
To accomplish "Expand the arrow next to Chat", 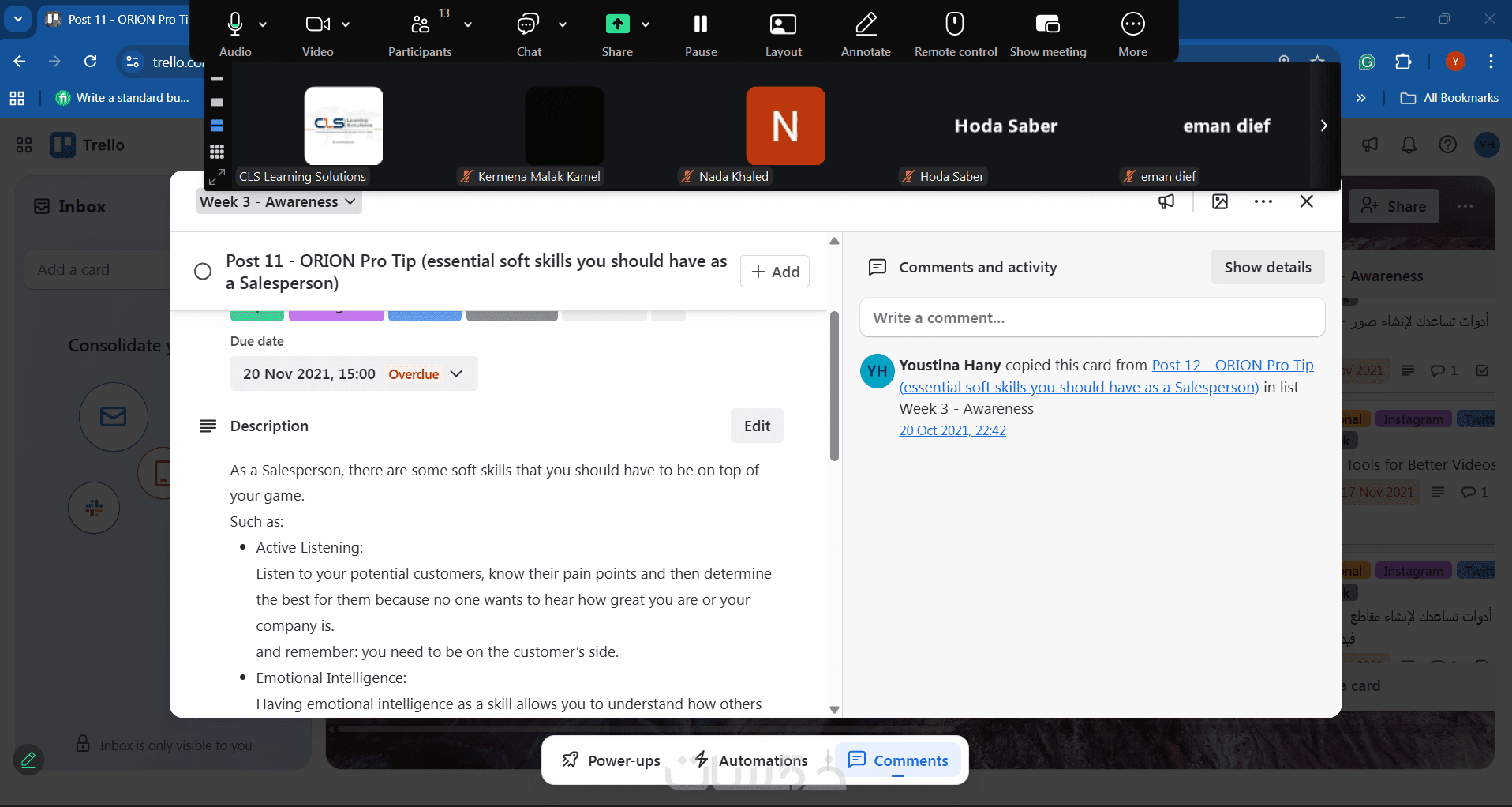I will coord(563,24).
